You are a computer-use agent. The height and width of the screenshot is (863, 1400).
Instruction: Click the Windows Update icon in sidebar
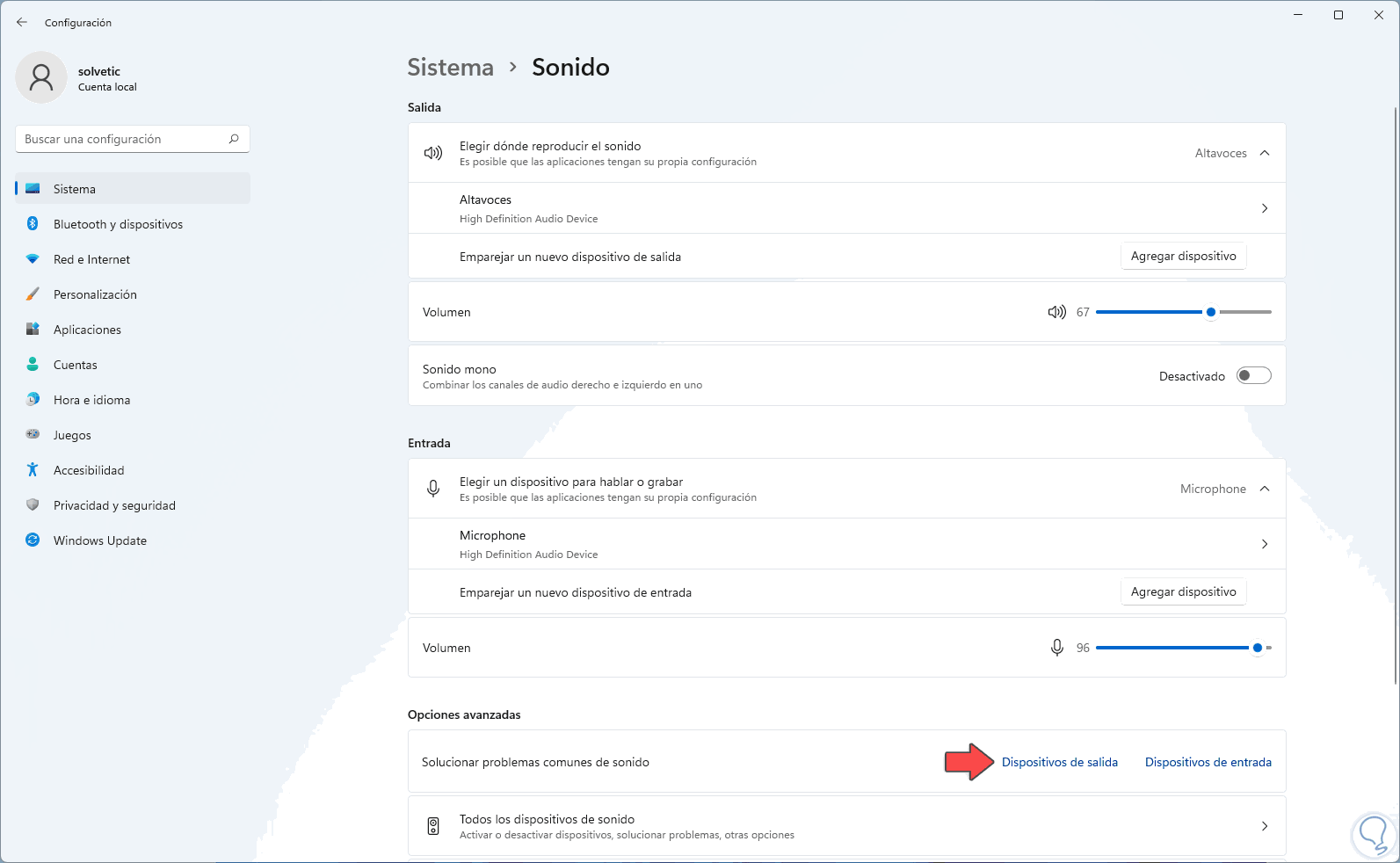tap(33, 540)
